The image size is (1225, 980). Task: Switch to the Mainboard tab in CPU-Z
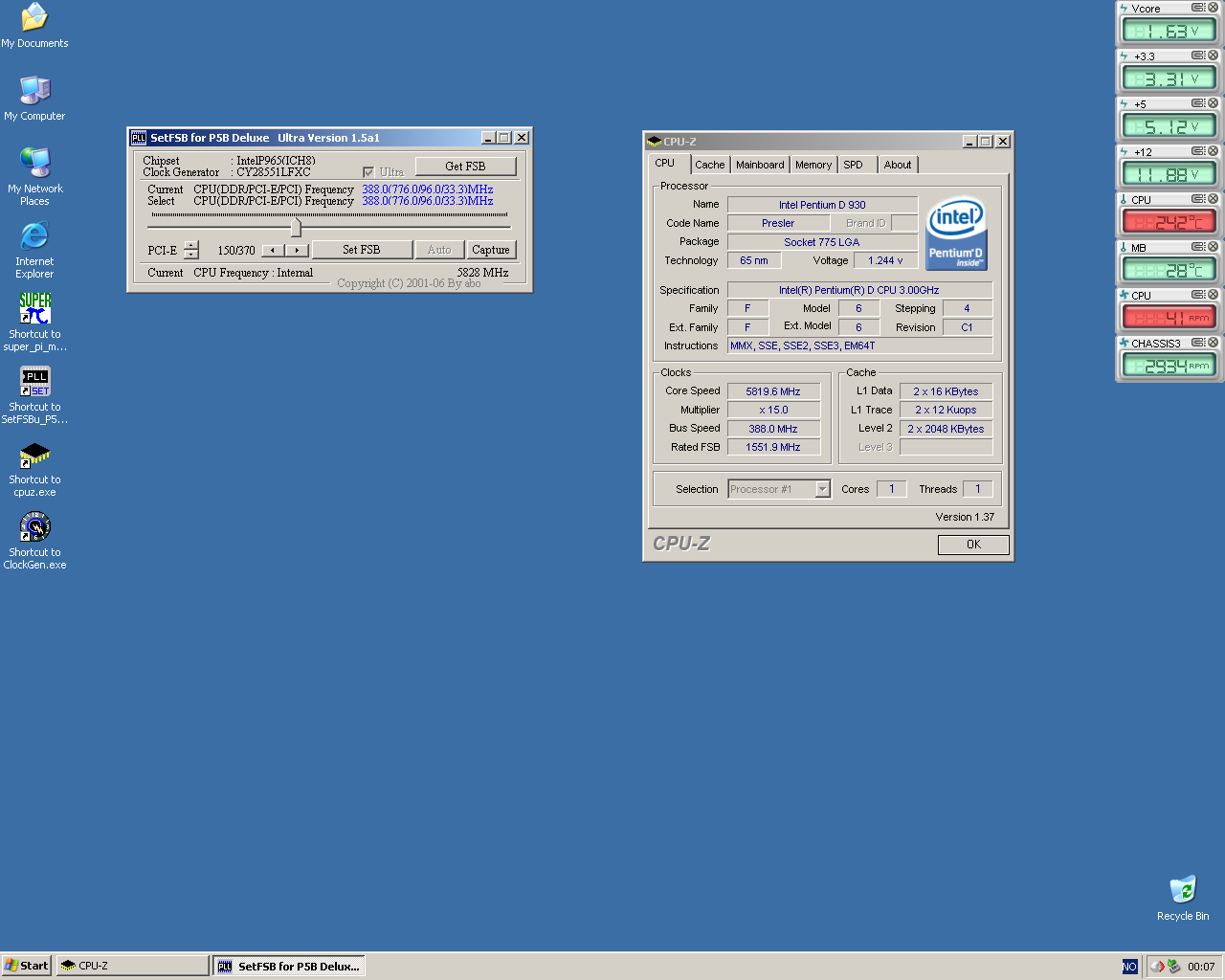coord(760,165)
